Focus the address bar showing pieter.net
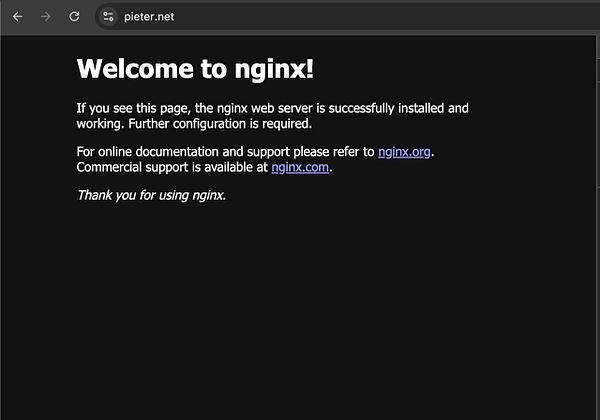Viewport: 600px width, 420px height. tap(348, 17)
